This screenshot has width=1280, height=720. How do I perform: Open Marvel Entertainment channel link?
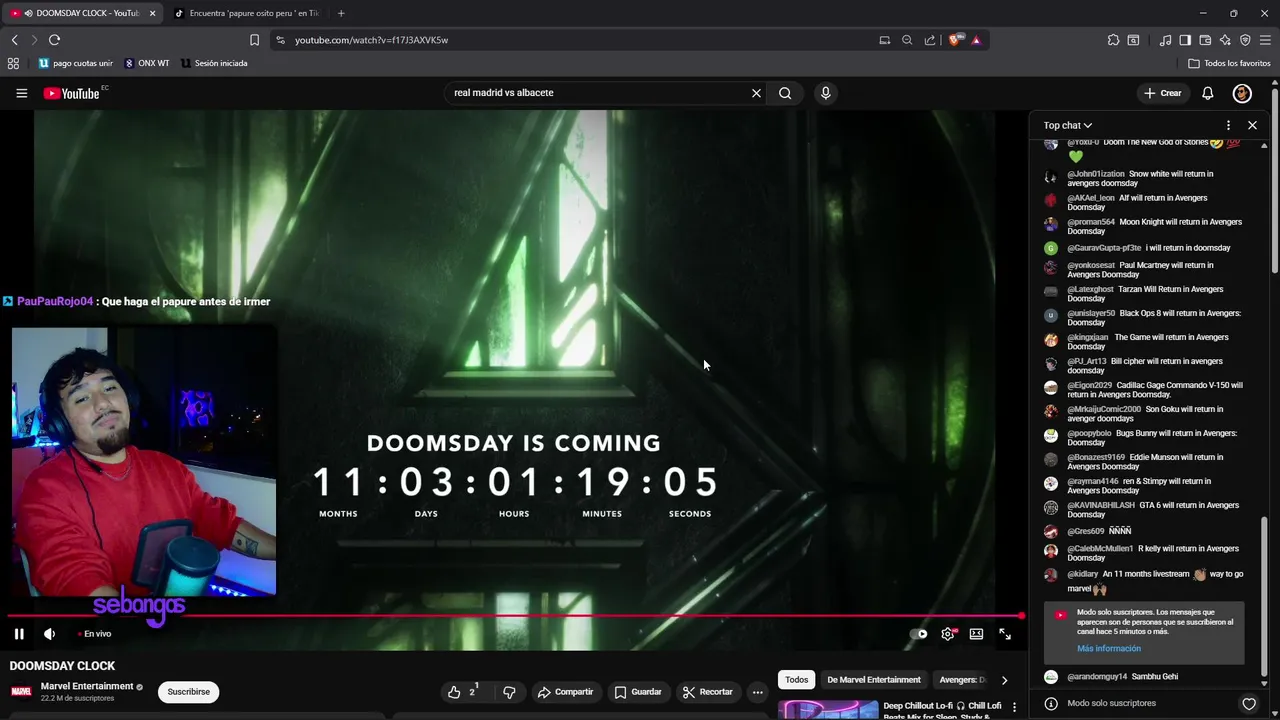click(87, 686)
